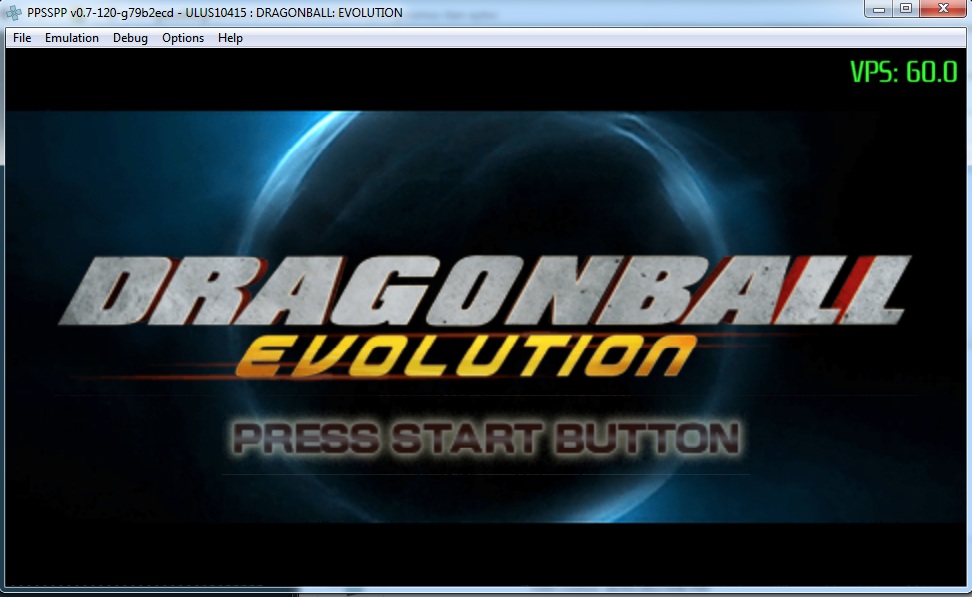Expand the Debug menu
This screenshot has width=972, height=597.
click(130, 38)
